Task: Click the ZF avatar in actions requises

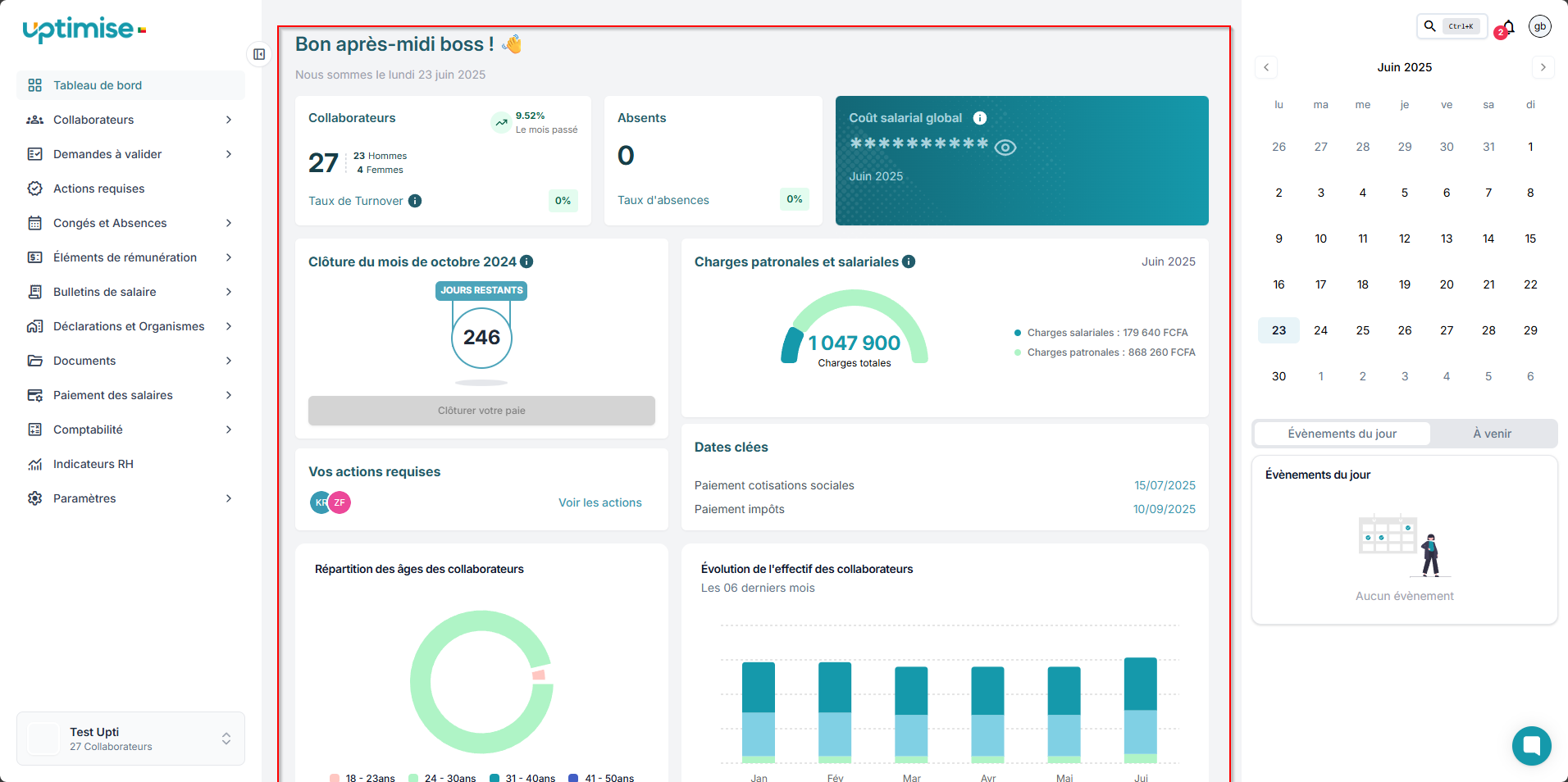Action: [x=340, y=502]
